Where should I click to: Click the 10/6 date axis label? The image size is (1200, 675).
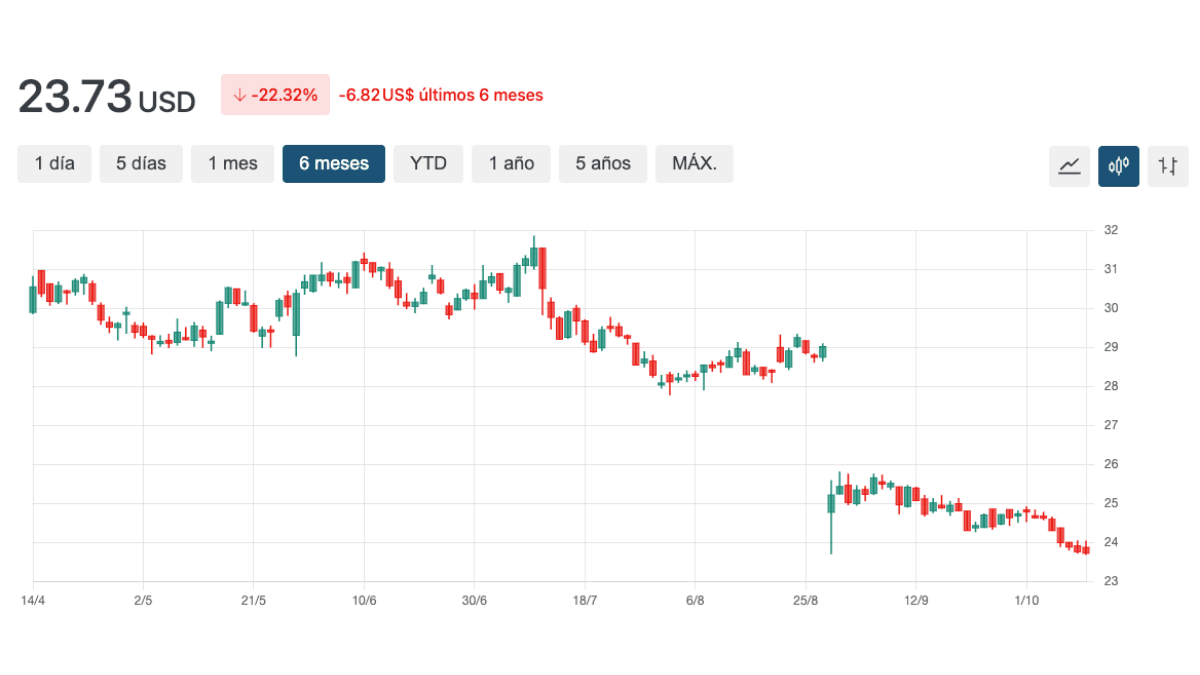[x=366, y=601]
